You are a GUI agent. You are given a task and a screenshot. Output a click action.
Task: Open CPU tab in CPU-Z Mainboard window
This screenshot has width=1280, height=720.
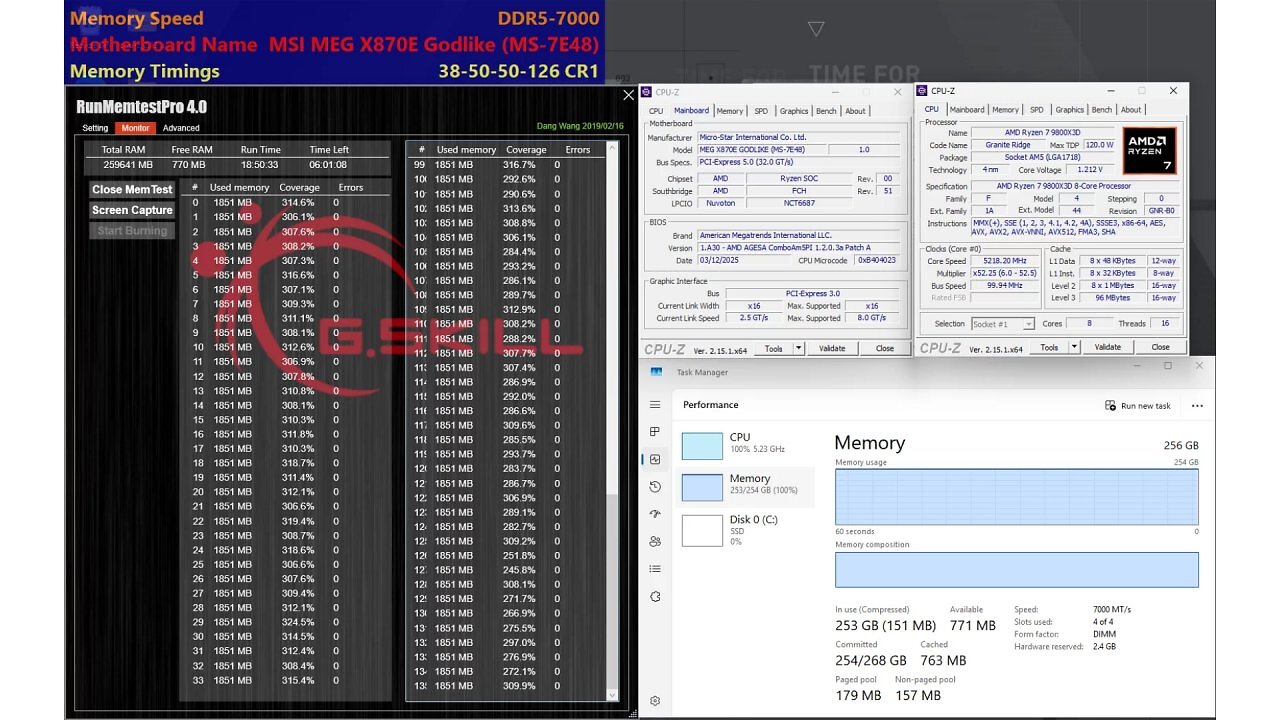pos(656,111)
